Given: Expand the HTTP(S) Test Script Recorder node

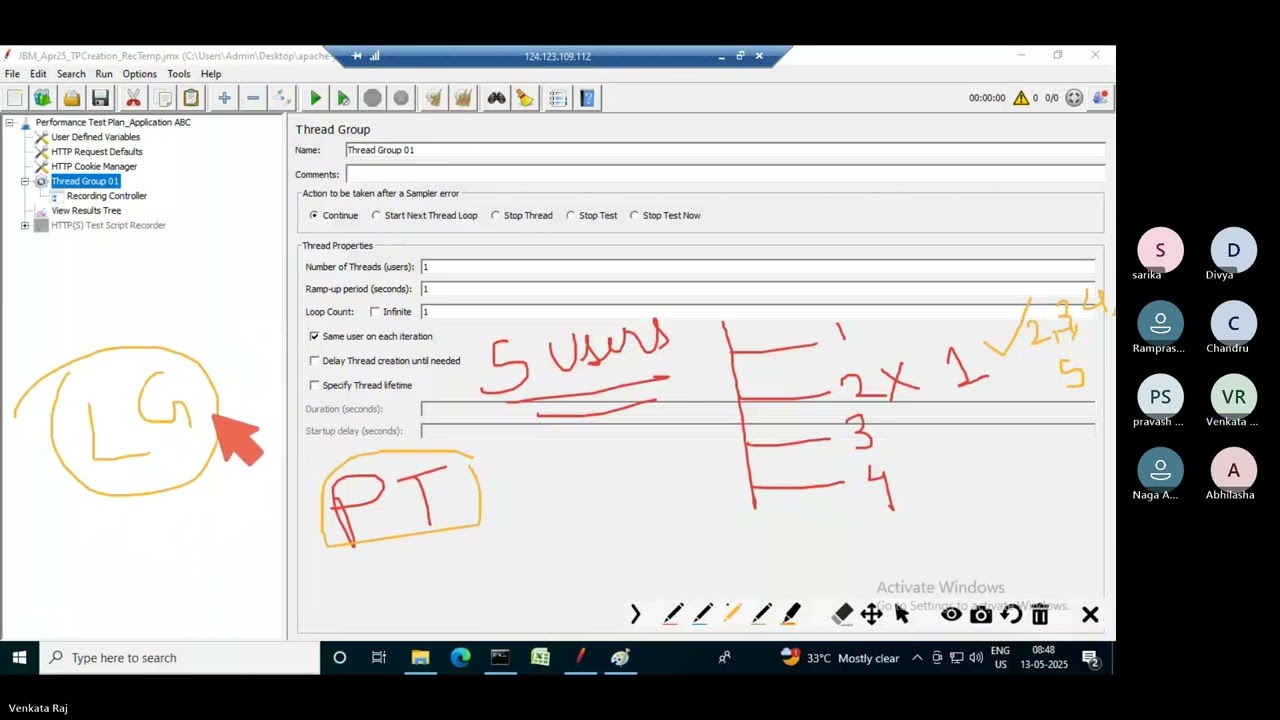Looking at the screenshot, I should tap(25, 225).
